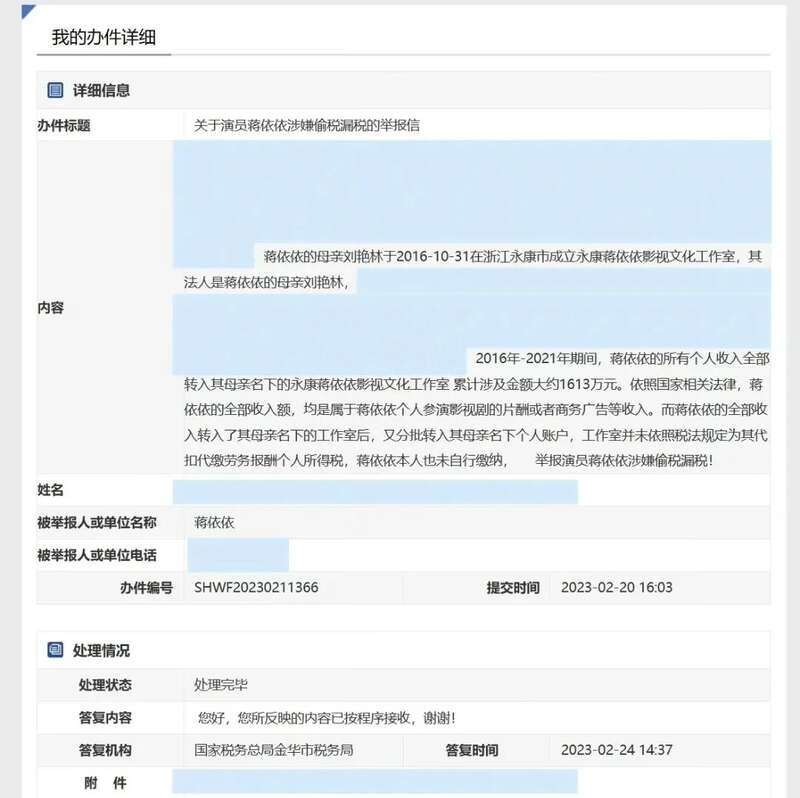Select the 我的办件详细 page heading tab
Viewport: 800px width, 798px height.
[104, 37]
